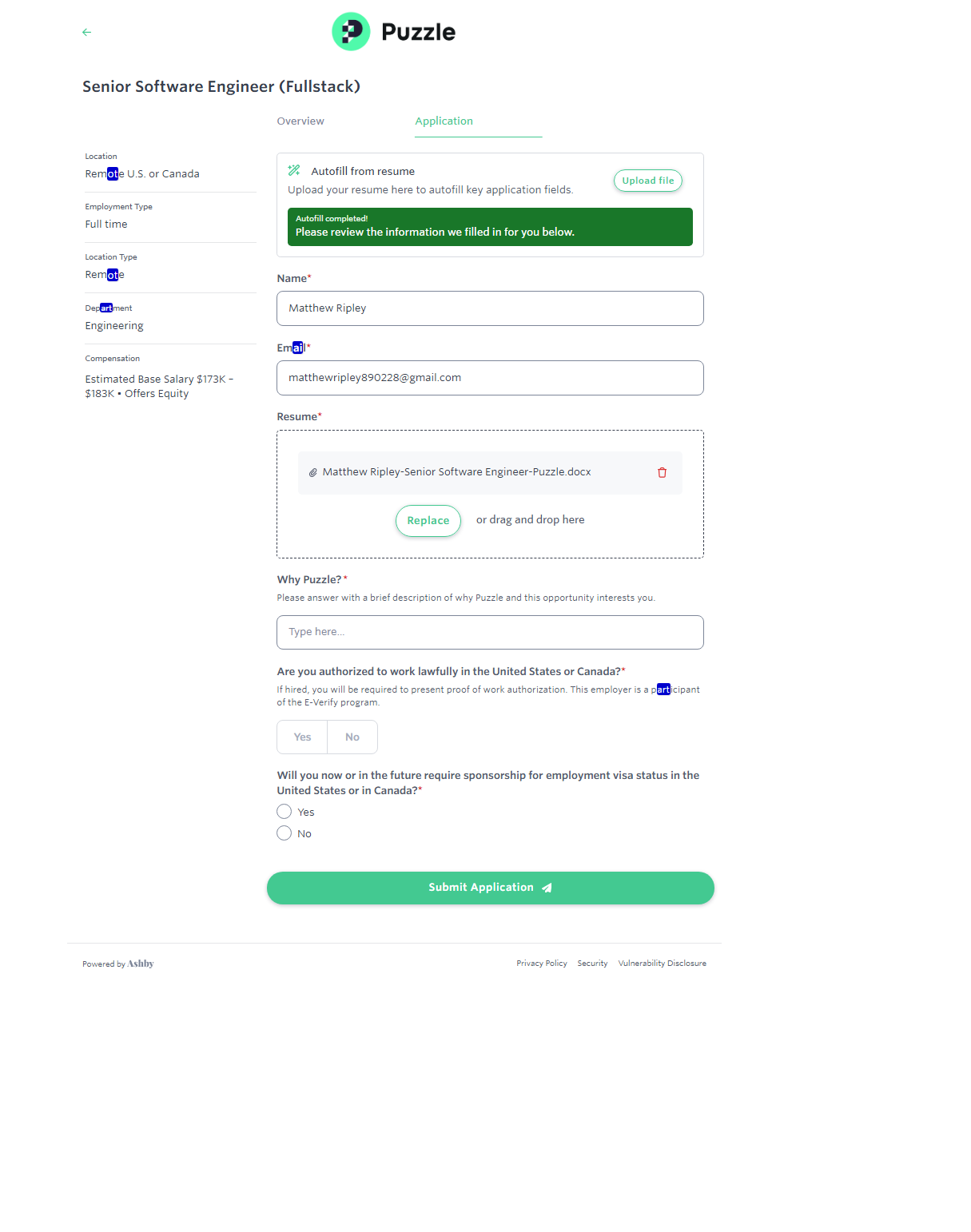Select No for work authorization
This screenshot has width=971, height=1232.
click(x=352, y=737)
